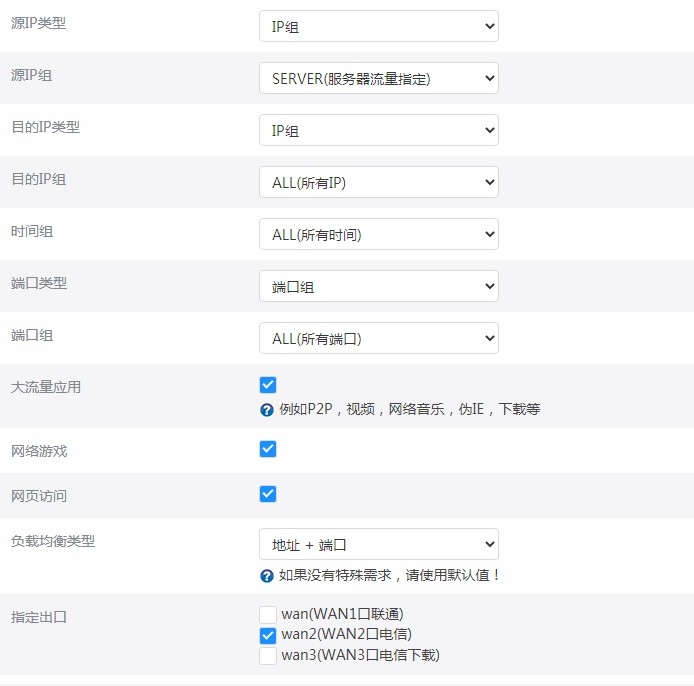694x686 pixels.
Task: Click the 目的IP组 label
Action: 39,179
